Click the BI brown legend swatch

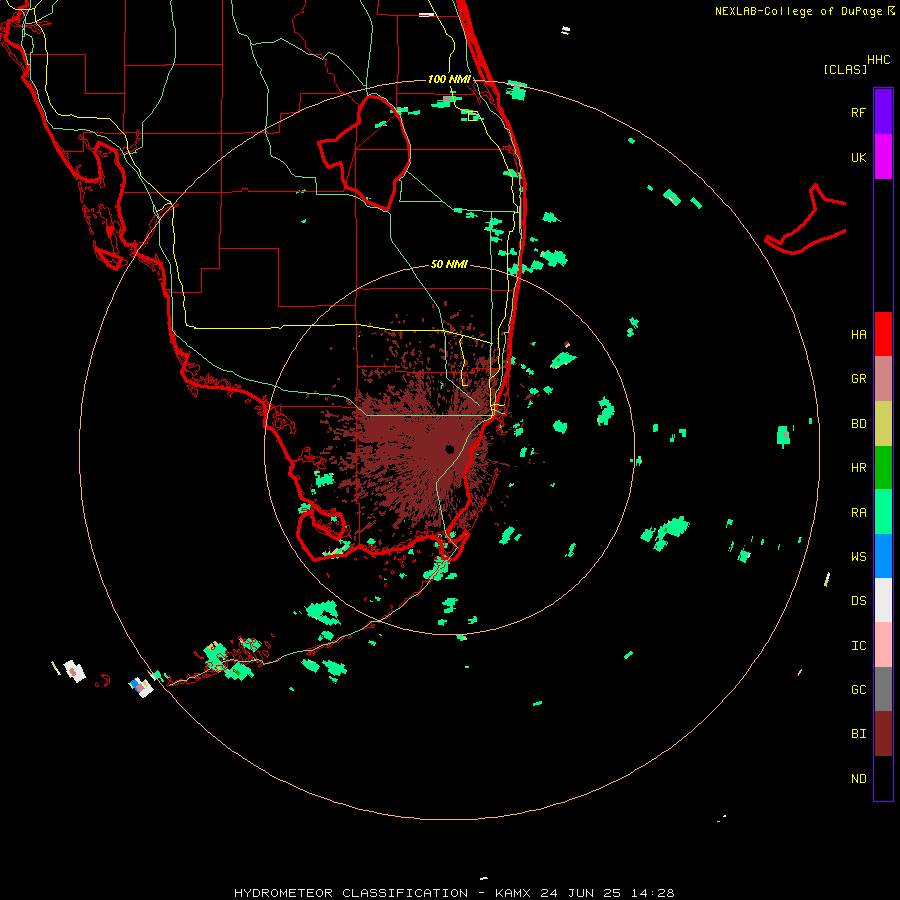point(883,734)
